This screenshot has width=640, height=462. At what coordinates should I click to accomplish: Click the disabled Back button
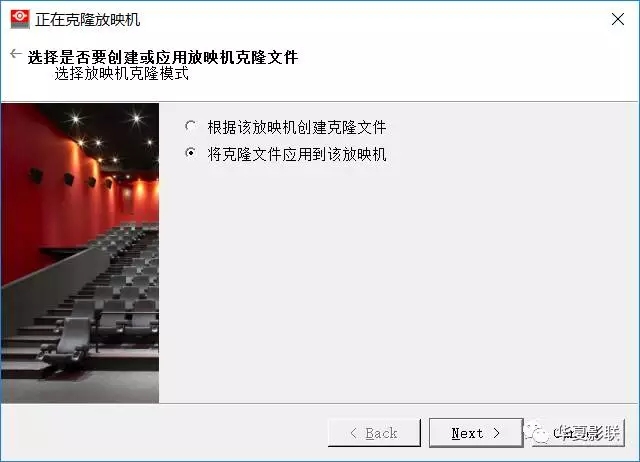[x=374, y=433]
